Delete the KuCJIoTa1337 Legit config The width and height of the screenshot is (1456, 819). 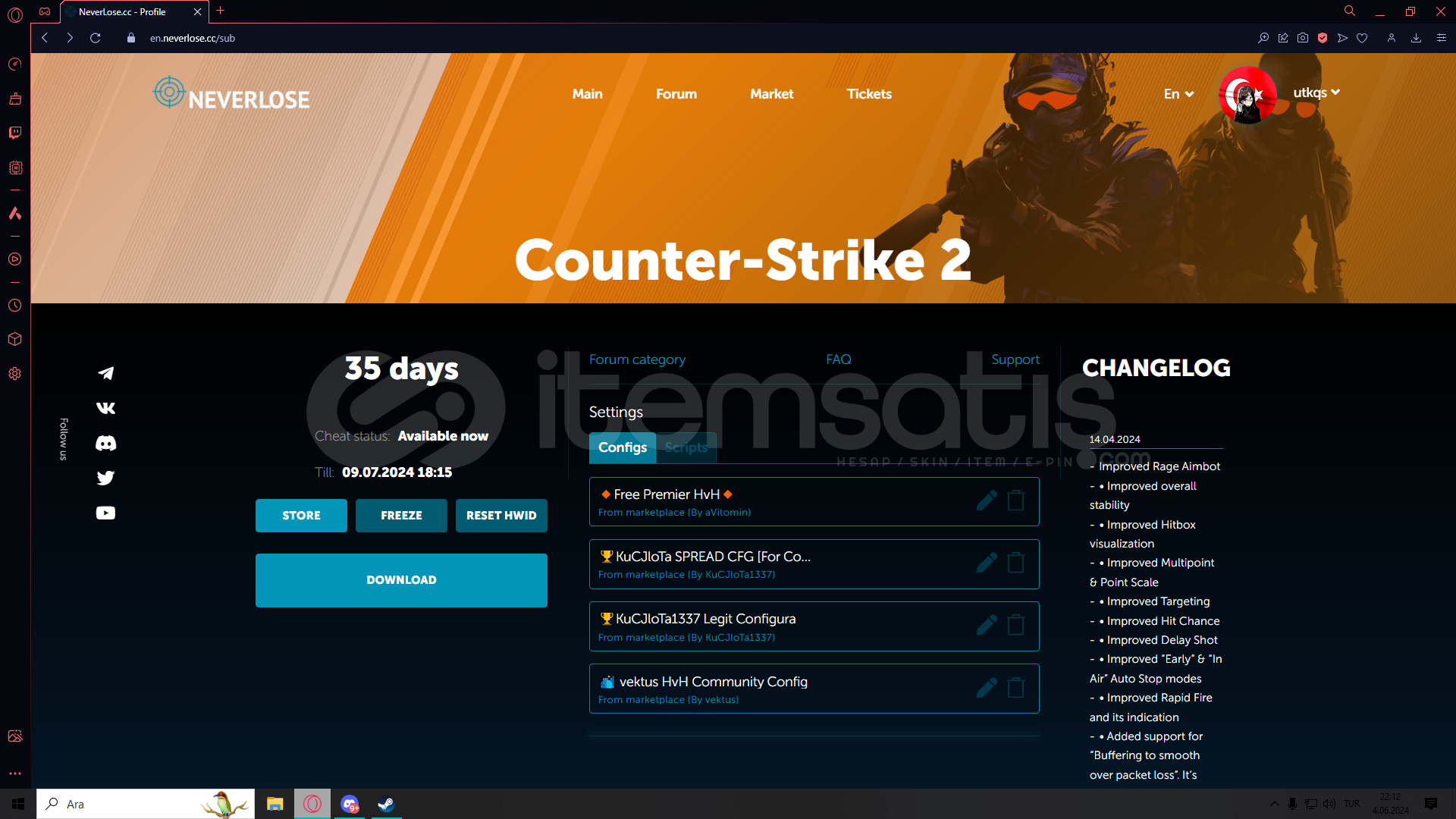[x=1016, y=625]
